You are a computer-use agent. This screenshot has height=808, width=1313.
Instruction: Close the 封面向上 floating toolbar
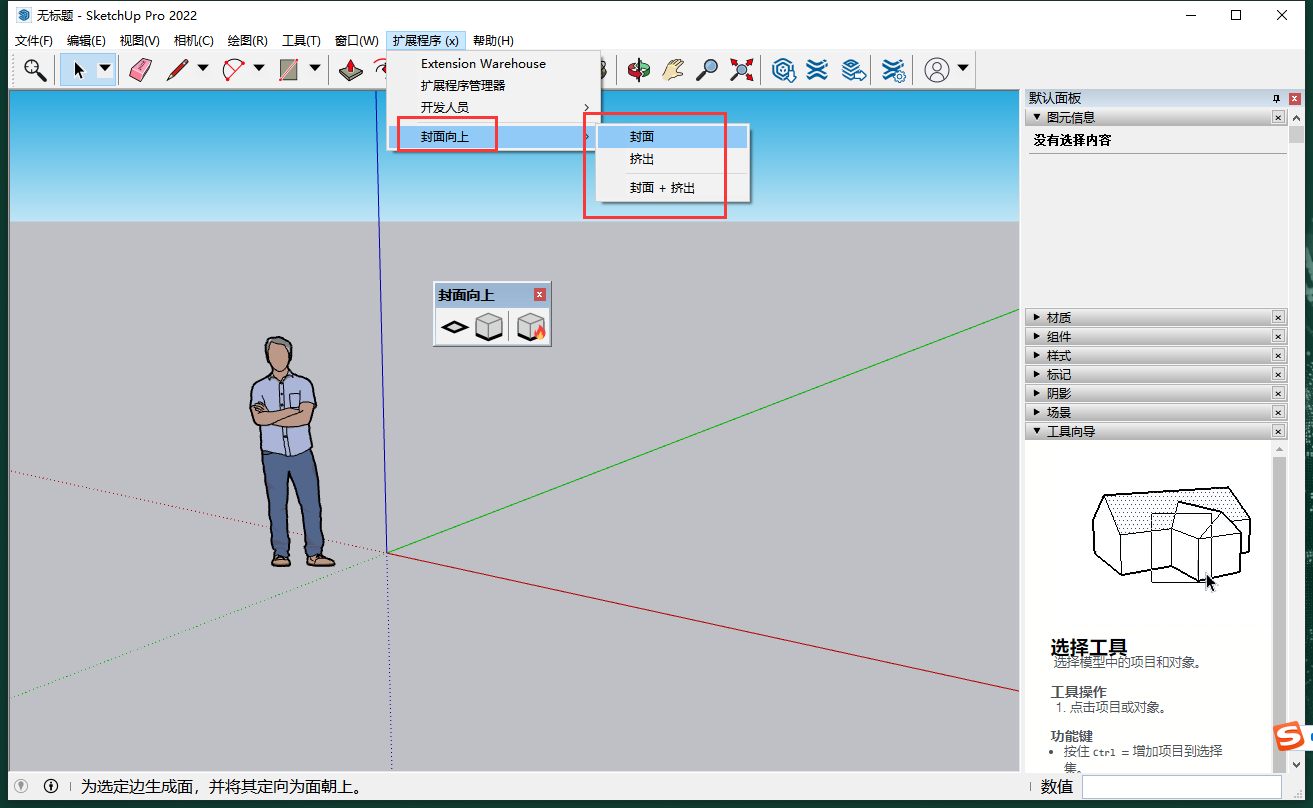coord(540,295)
